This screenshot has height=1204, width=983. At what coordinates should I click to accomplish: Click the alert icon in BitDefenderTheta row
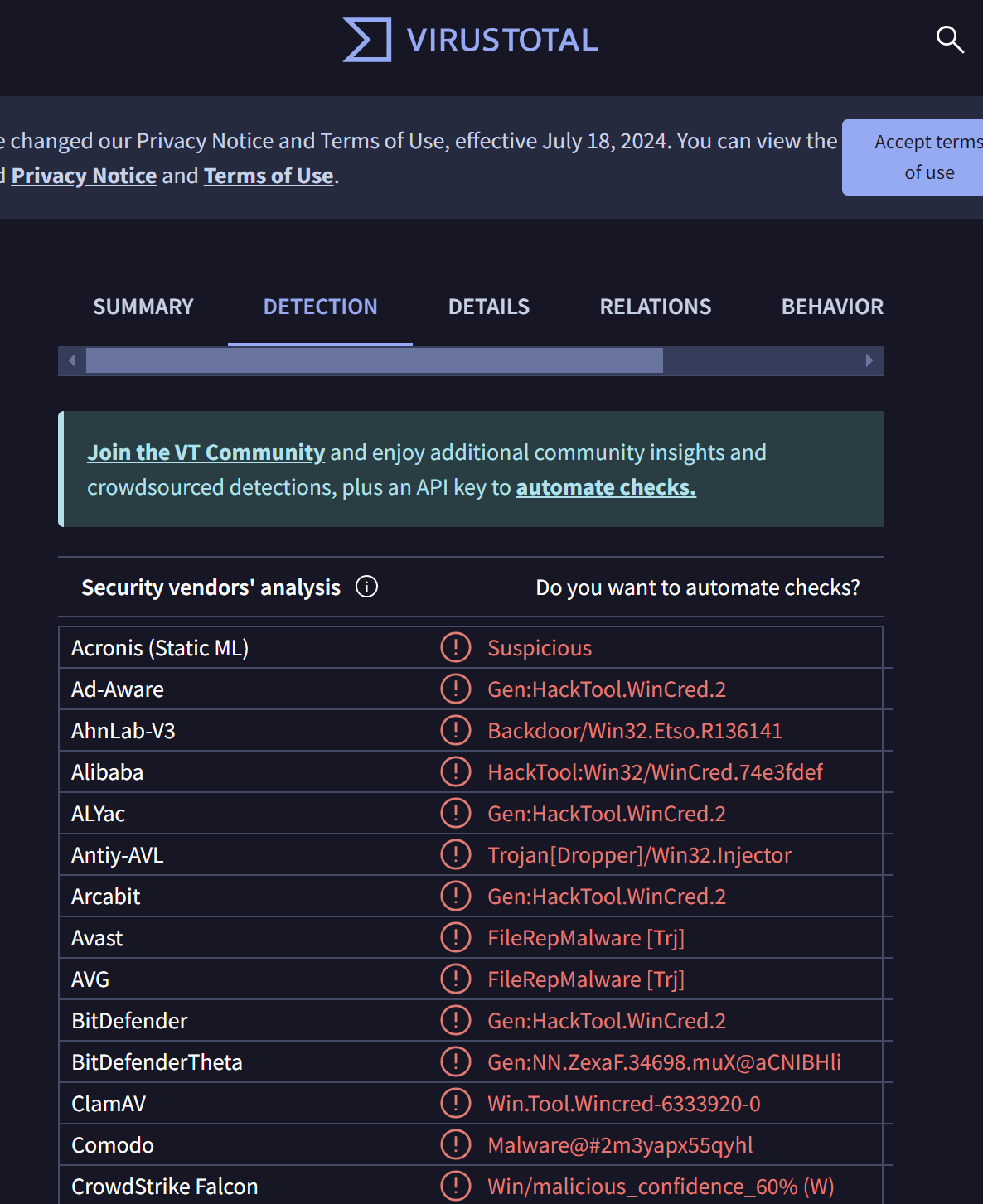[456, 1061]
